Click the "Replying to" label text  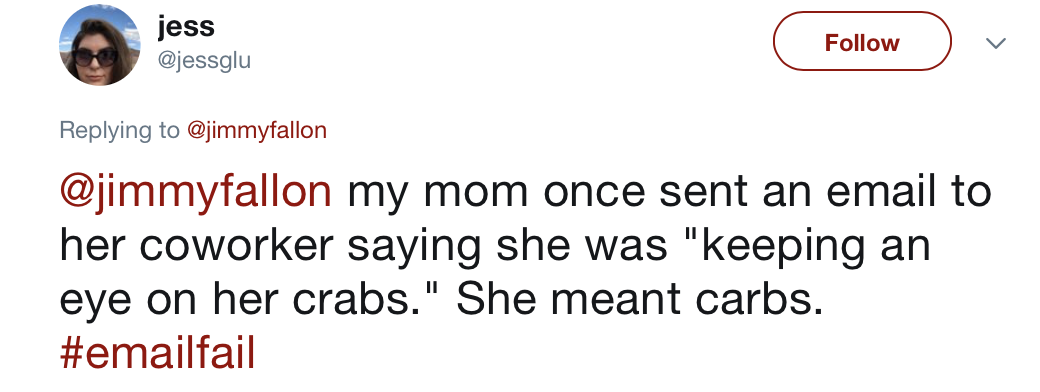click(119, 130)
